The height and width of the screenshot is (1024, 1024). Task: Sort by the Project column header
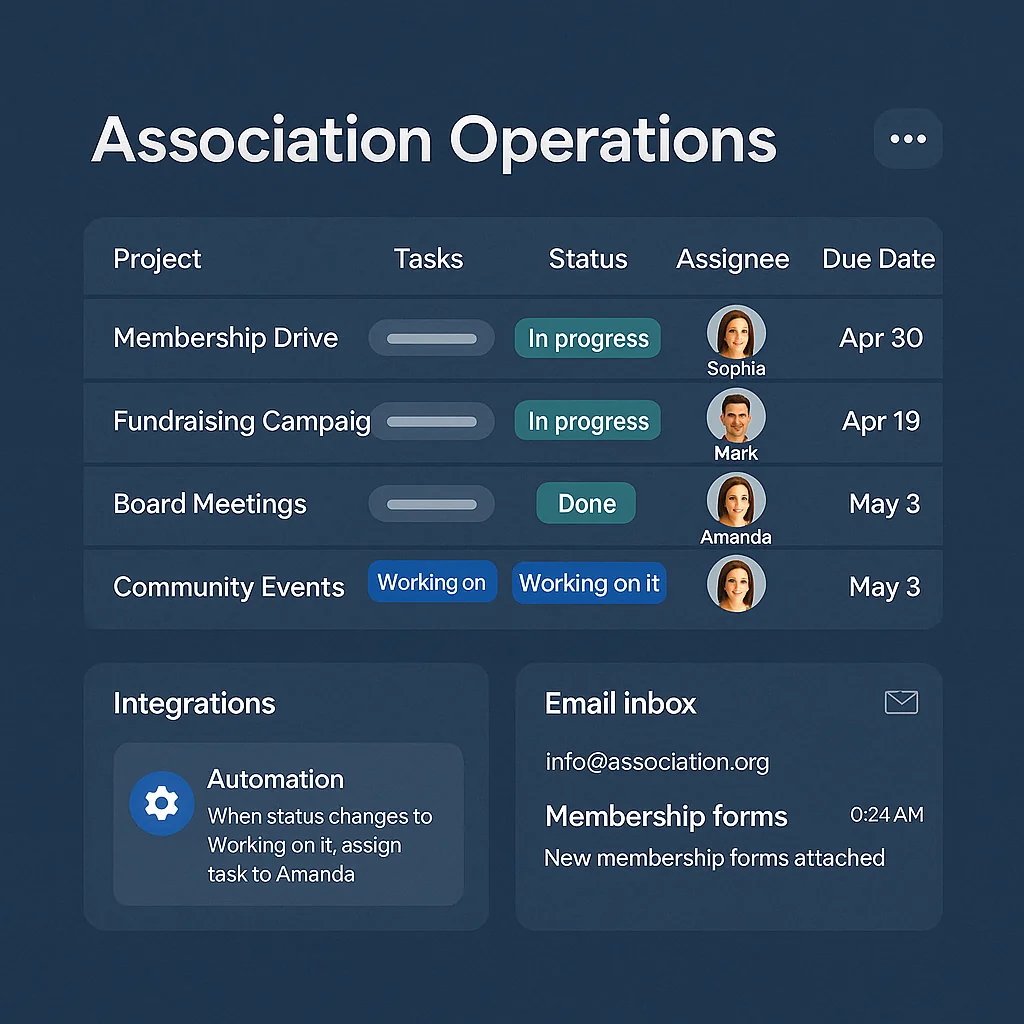pyautogui.click(x=157, y=259)
